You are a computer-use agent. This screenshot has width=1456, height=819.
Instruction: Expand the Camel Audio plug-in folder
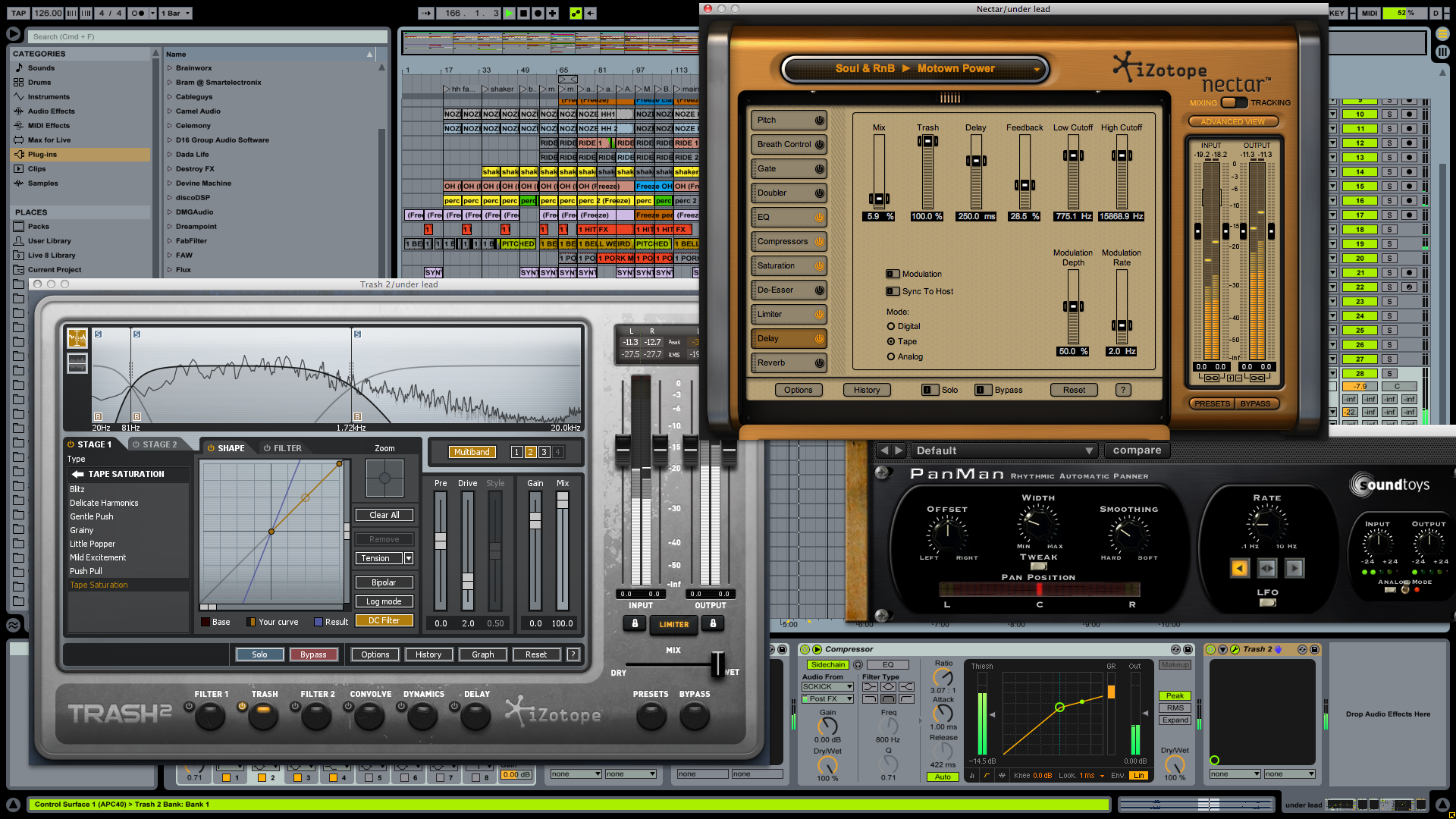[x=170, y=111]
